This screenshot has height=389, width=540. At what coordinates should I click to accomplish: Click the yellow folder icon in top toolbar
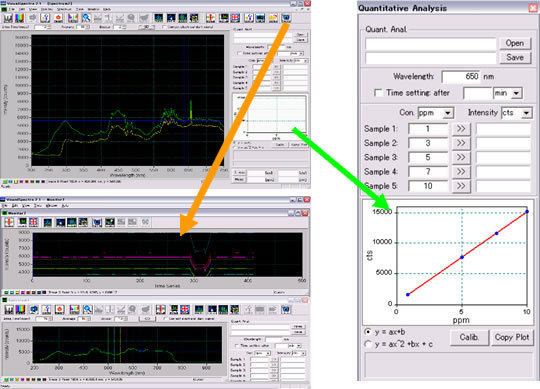coord(273,18)
